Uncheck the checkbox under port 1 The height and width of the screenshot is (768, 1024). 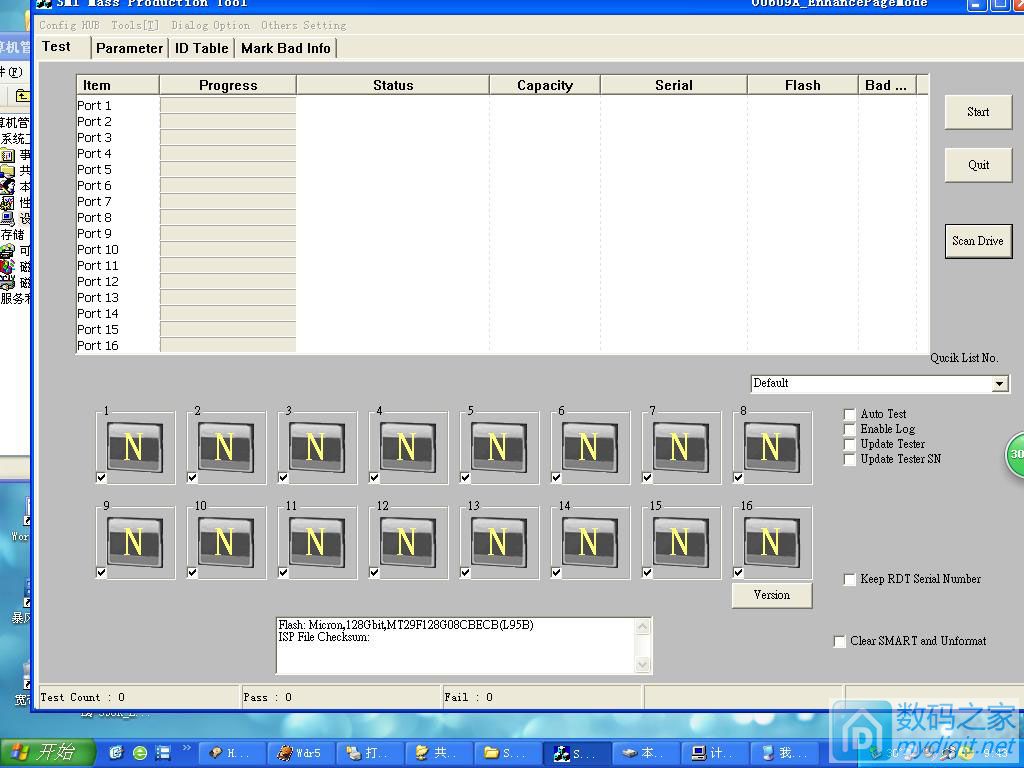[101, 477]
